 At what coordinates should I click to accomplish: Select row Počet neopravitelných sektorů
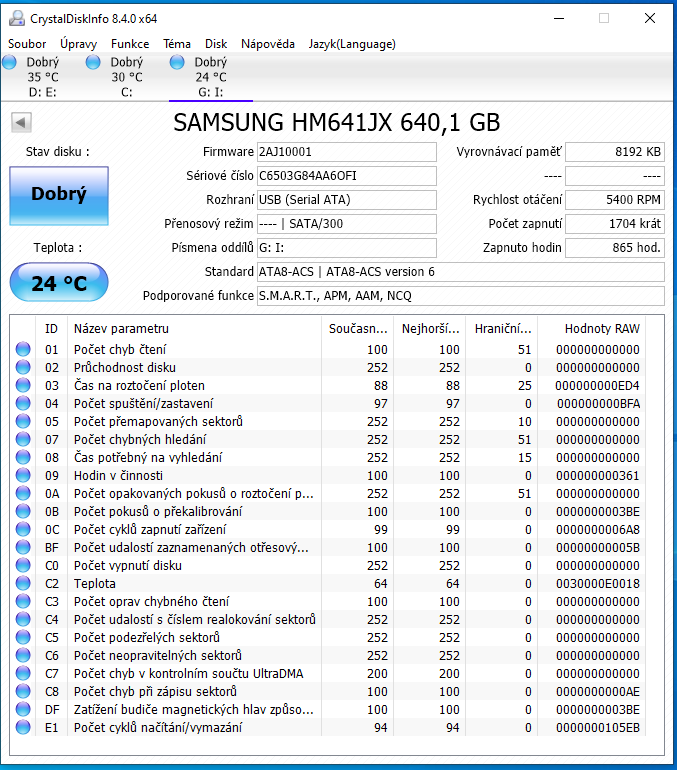pos(328,656)
